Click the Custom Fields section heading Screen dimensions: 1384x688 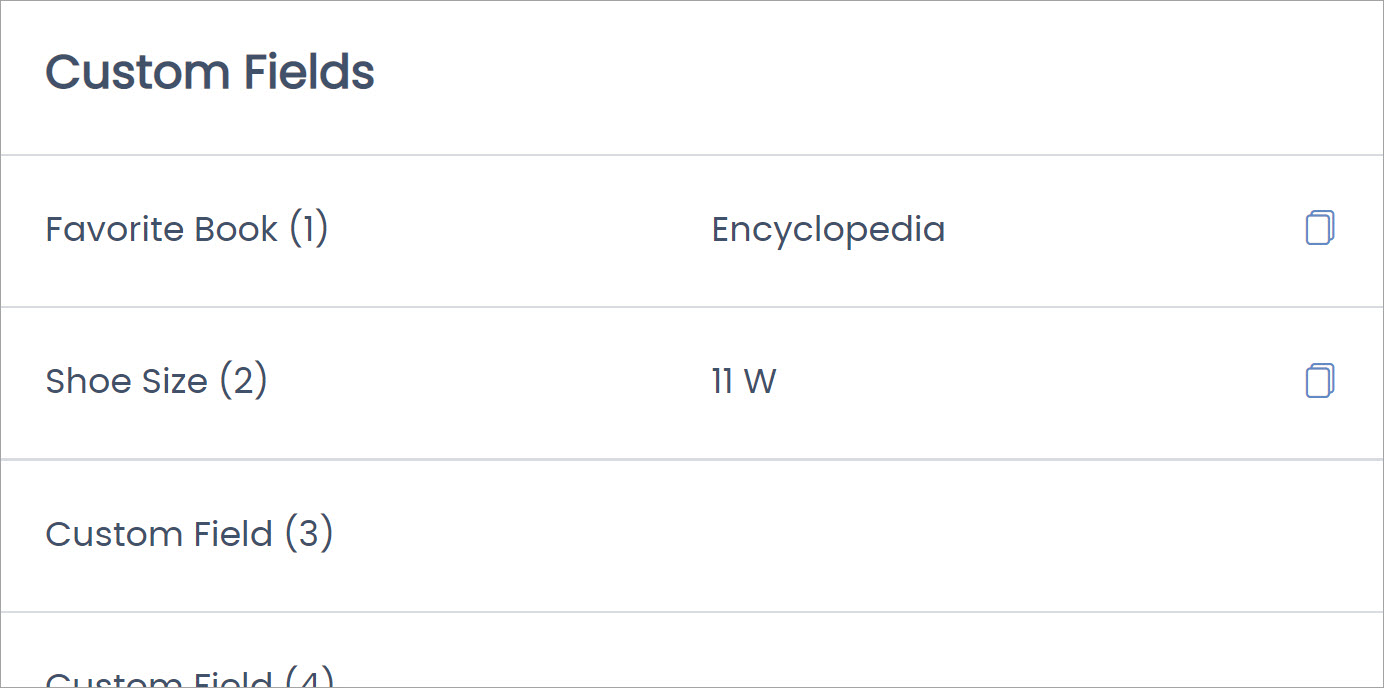pos(209,71)
